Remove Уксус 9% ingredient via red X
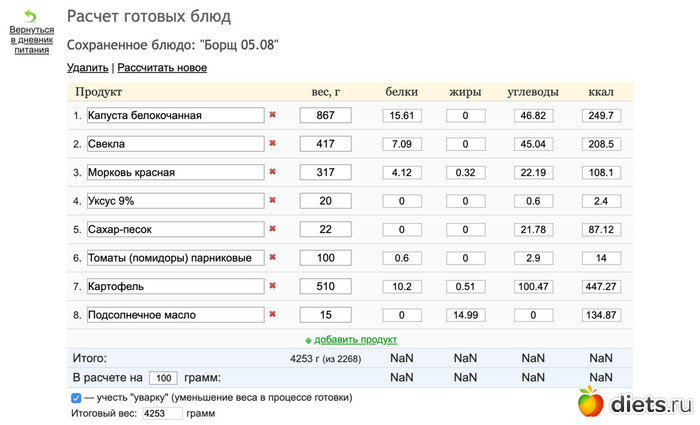 click(272, 201)
